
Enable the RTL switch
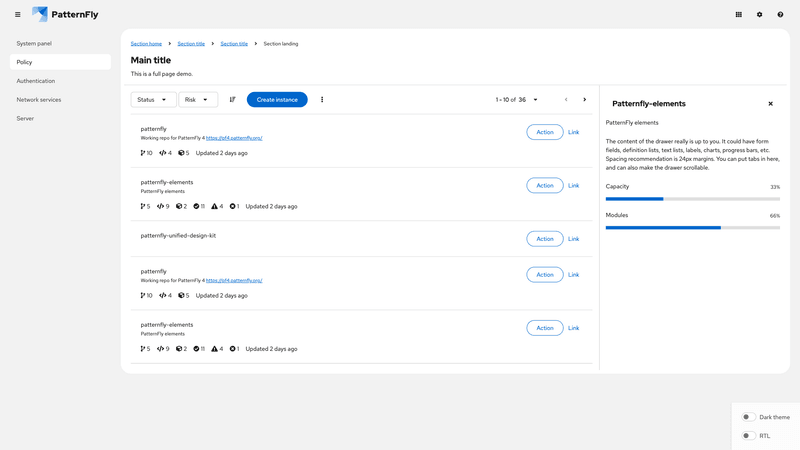pos(748,436)
